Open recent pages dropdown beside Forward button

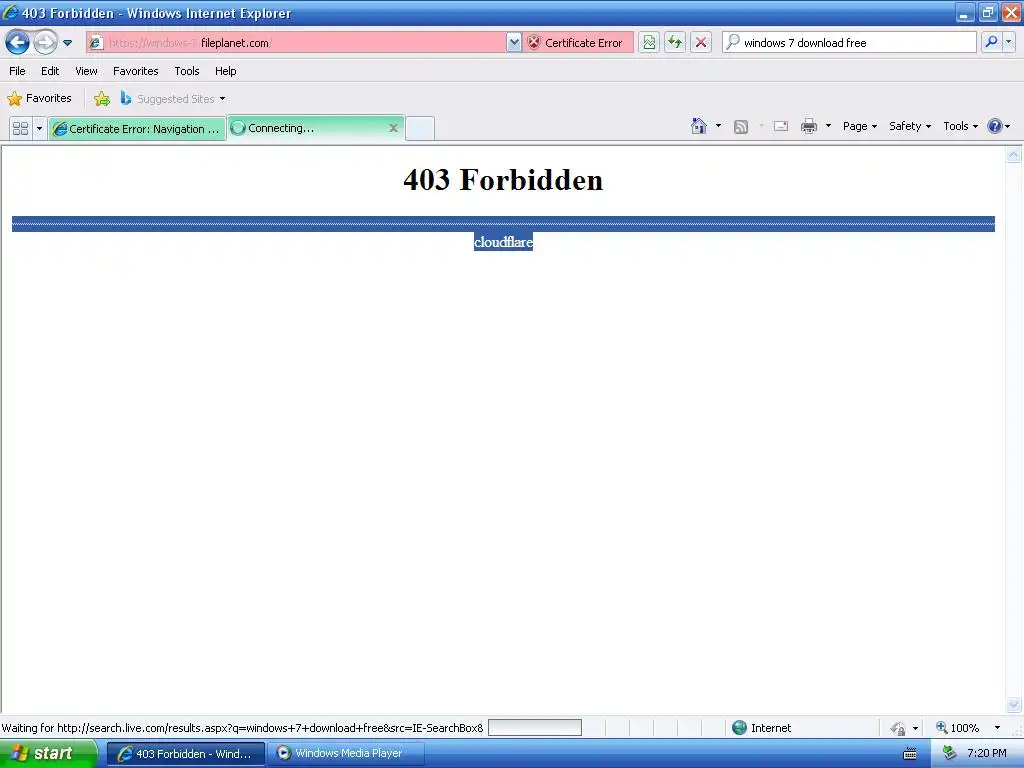click(x=67, y=43)
